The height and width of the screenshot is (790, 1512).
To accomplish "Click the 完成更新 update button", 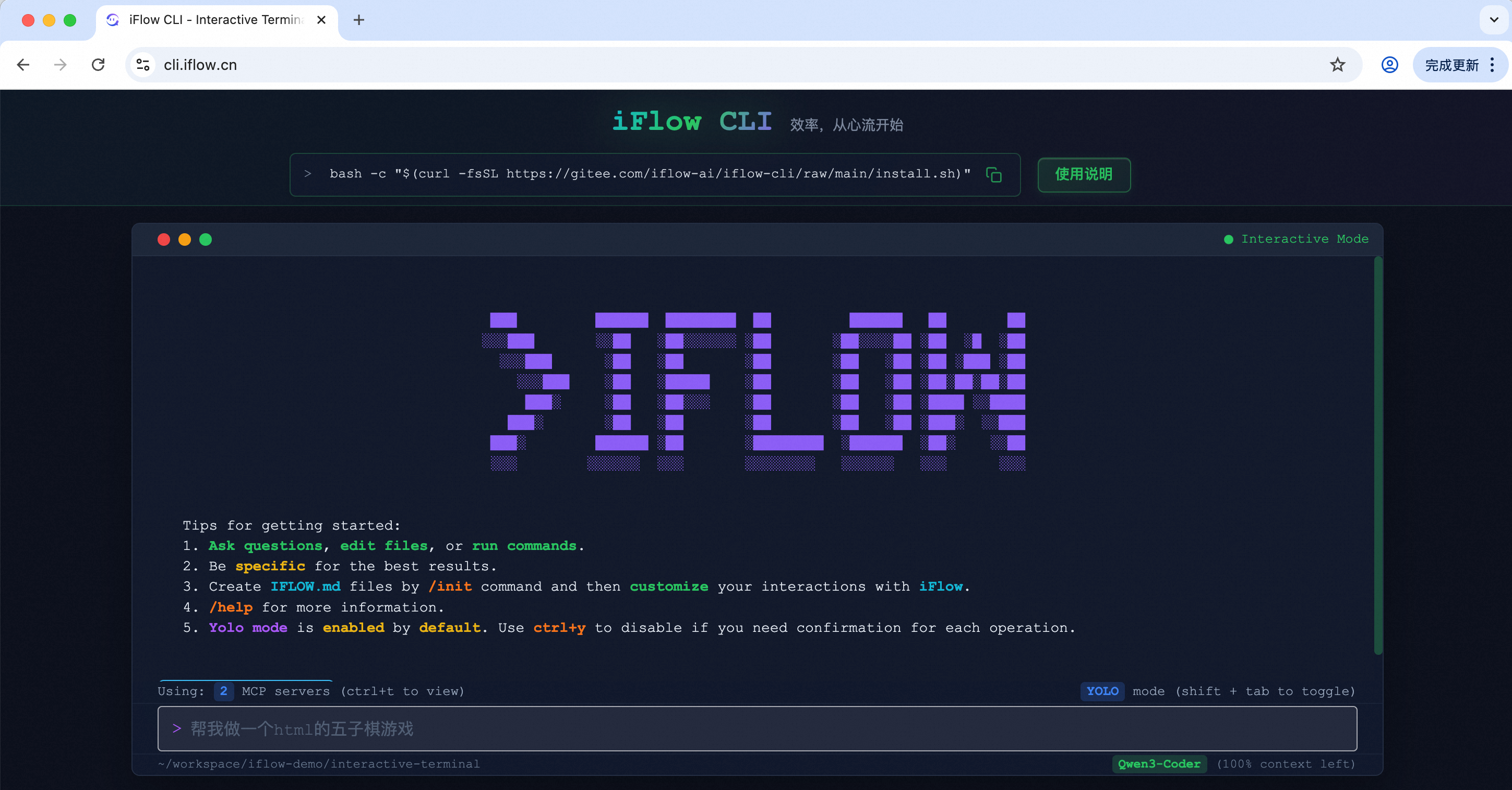I will pyautogui.click(x=1451, y=65).
